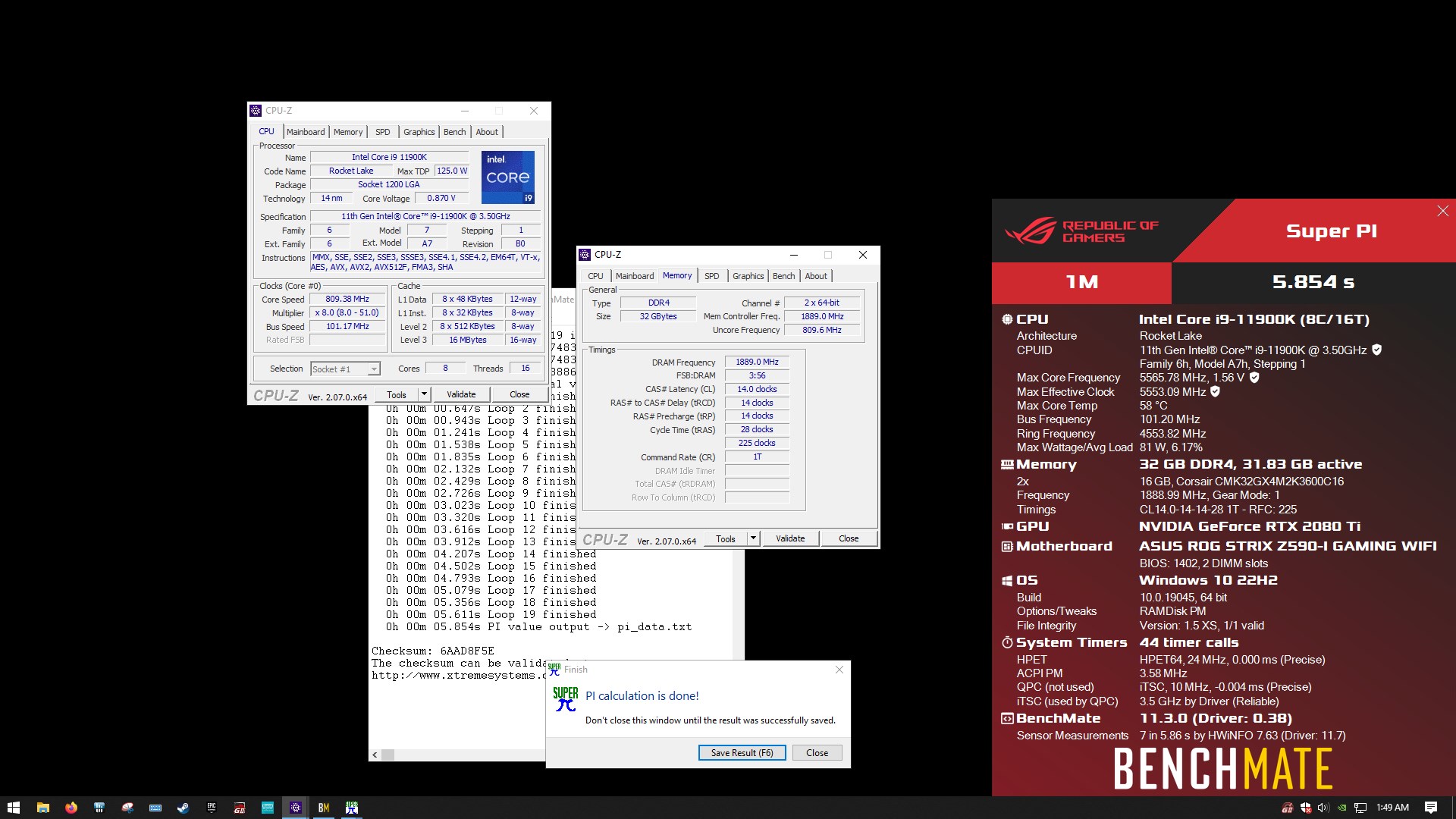The image size is (1456, 819).
Task: Switch to Super PI via taskbar icon
Action: [x=351, y=808]
